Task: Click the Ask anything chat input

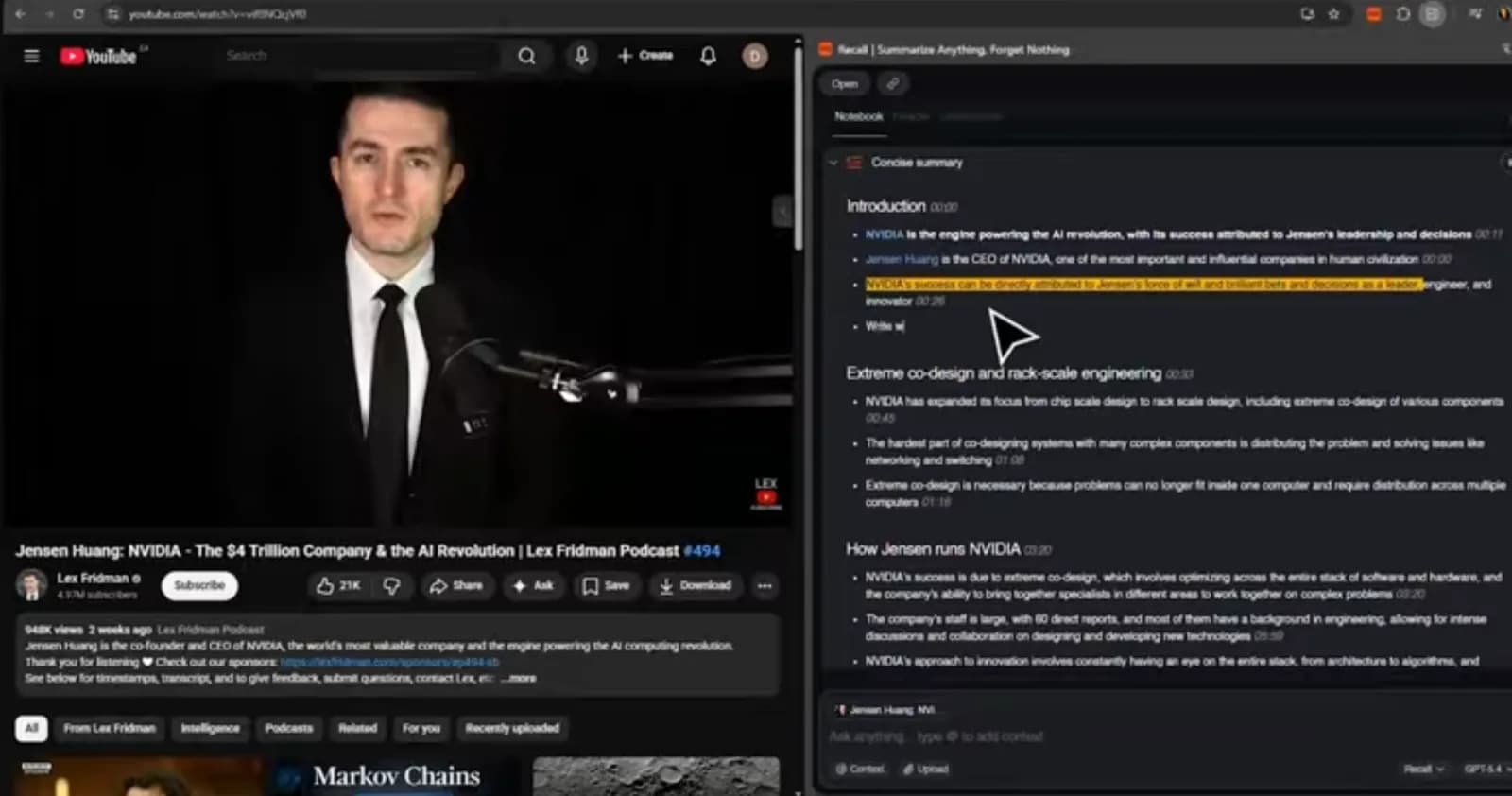Action: point(1162,736)
